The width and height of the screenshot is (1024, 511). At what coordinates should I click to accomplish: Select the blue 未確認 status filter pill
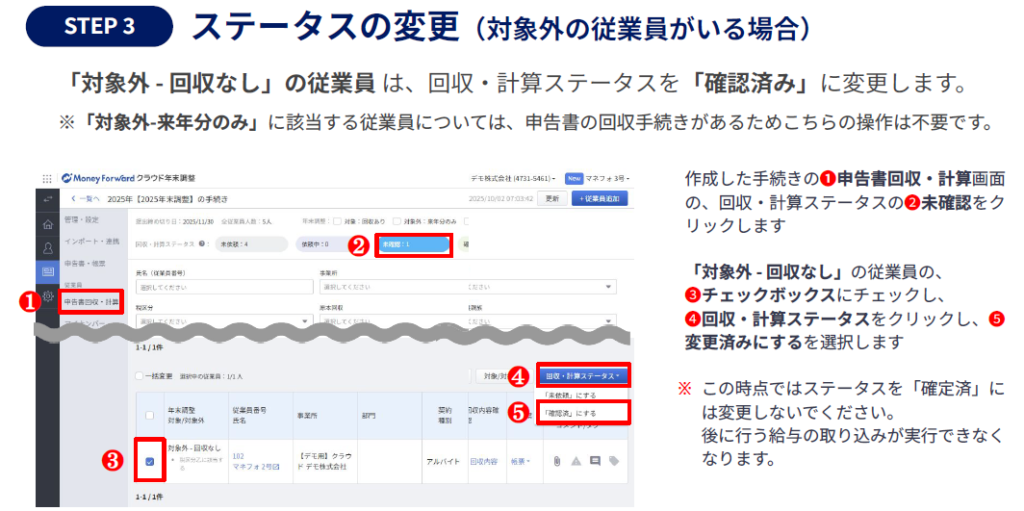(414, 243)
